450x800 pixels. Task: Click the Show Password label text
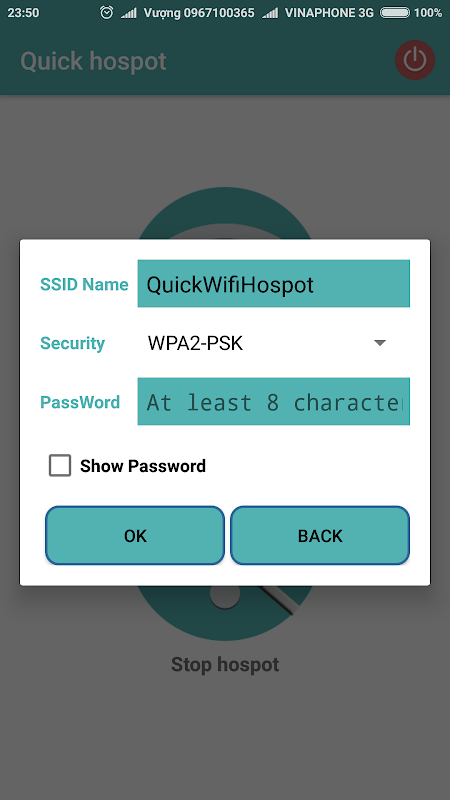(143, 466)
